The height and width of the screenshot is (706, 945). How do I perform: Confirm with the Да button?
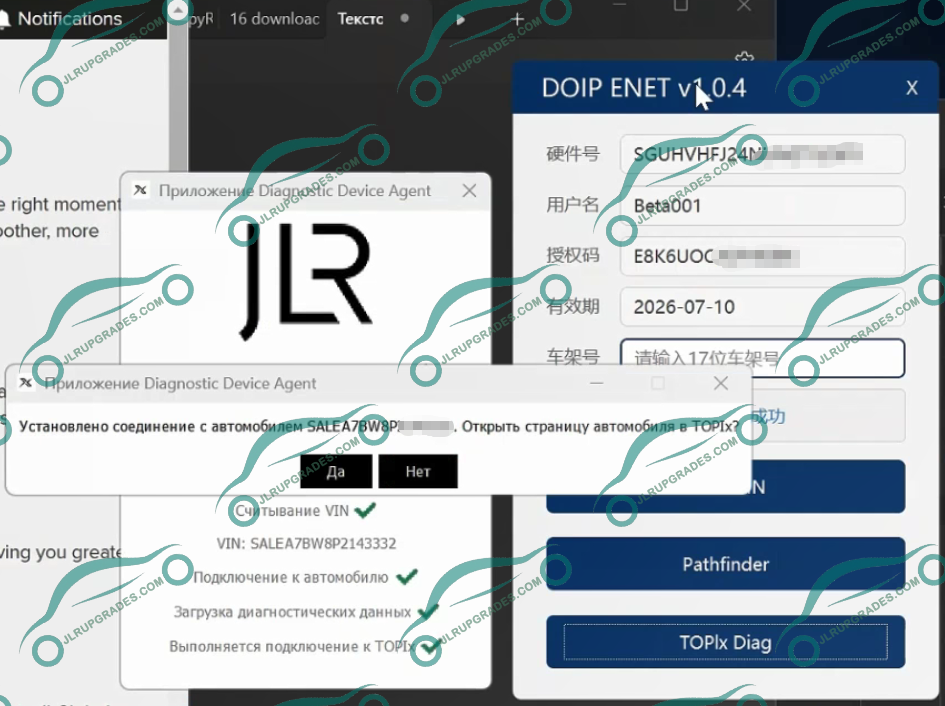pos(336,471)
